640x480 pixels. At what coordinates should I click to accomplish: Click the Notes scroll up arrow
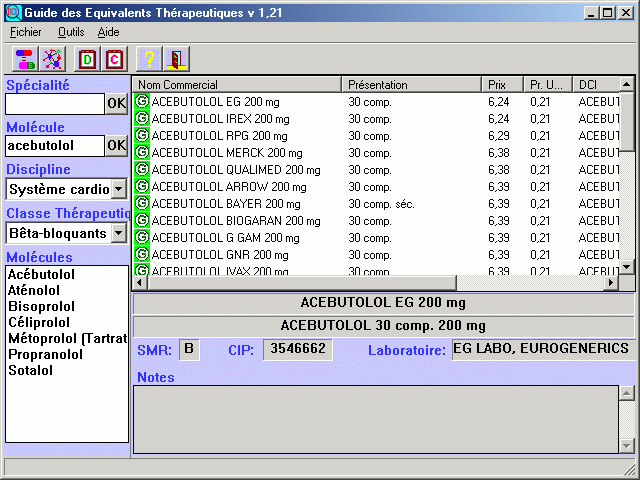[x=627, y=393]
